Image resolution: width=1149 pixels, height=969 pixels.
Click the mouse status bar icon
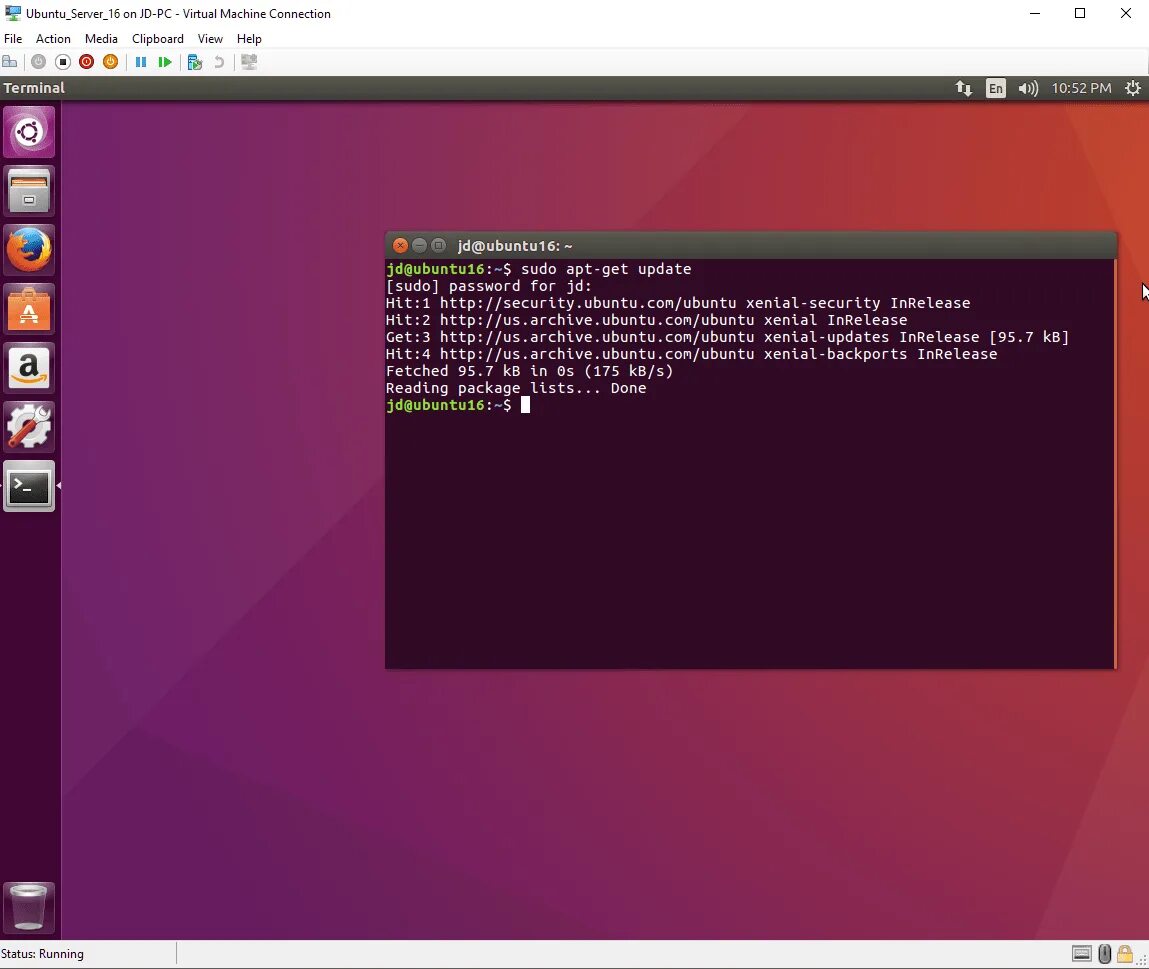tap(1105, 954)
